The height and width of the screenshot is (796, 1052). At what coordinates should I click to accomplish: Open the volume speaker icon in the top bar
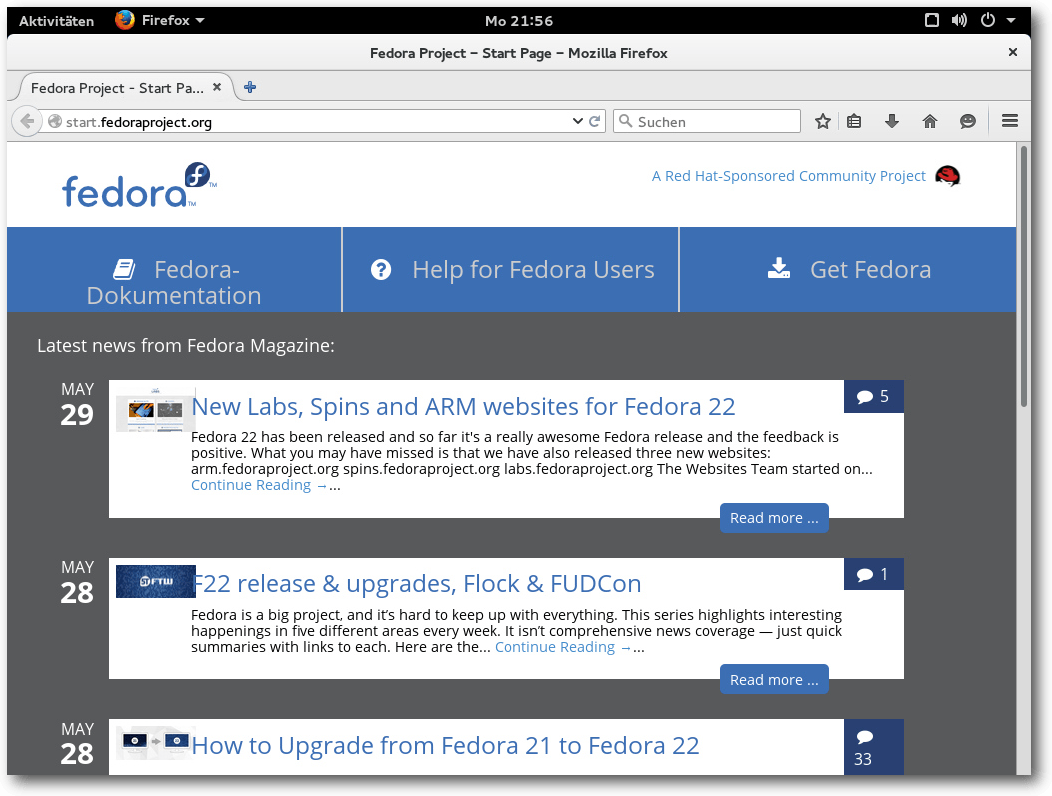tap(959, 20)
